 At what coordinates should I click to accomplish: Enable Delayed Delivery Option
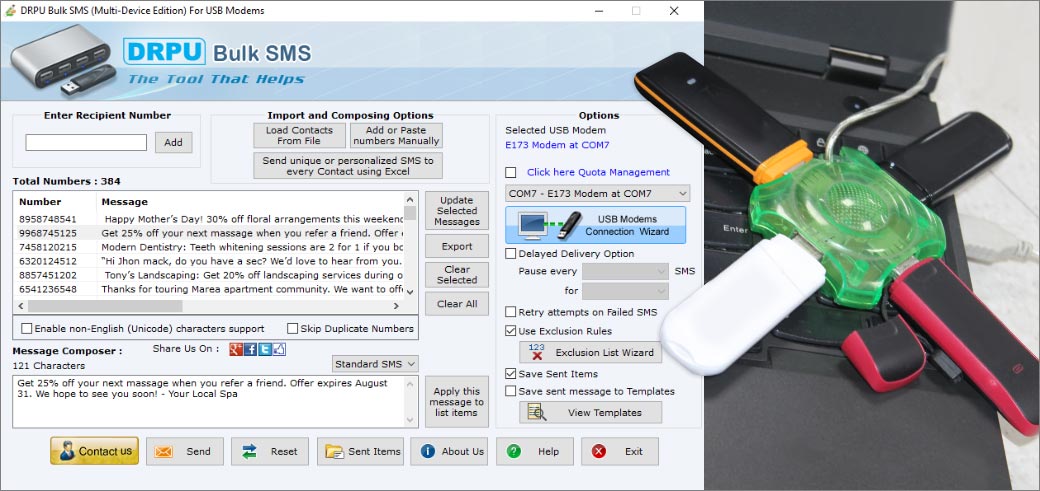(x=511, y=253)
